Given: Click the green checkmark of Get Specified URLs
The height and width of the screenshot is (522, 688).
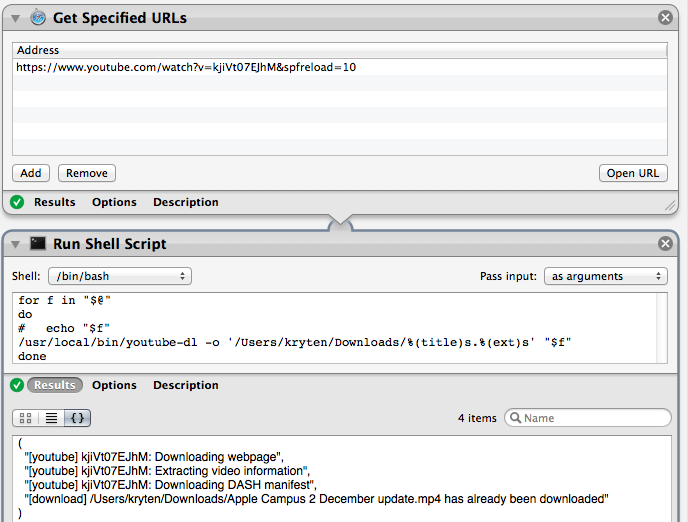Looking at the screenshot, I should coord(17,202).
